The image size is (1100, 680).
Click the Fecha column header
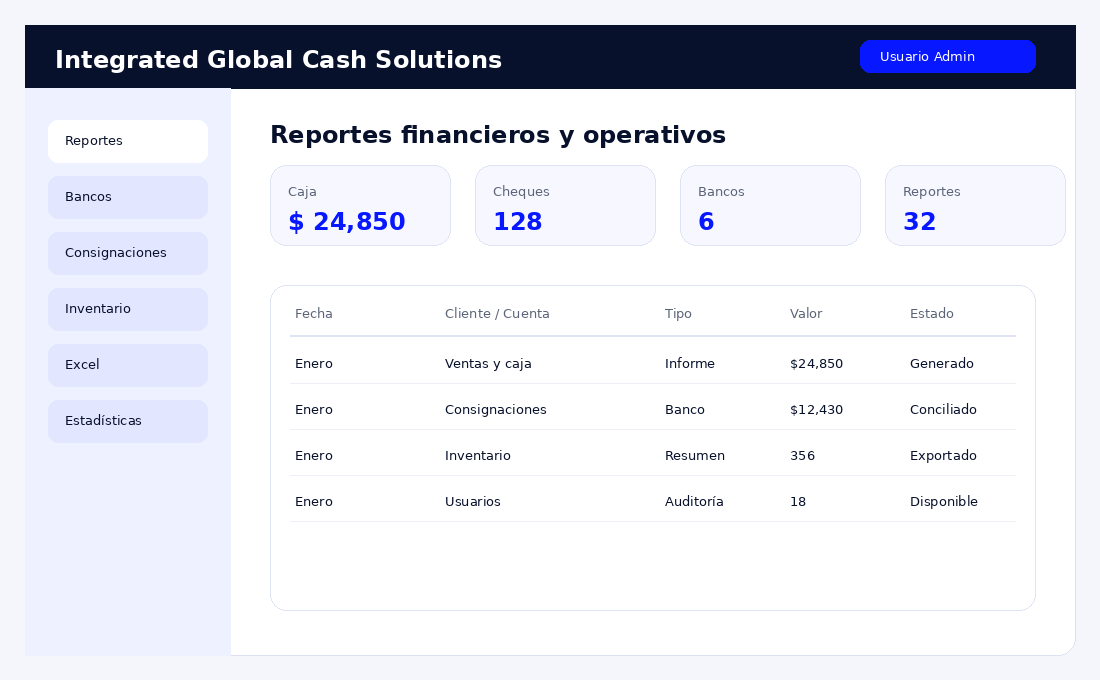pos(314,314)
